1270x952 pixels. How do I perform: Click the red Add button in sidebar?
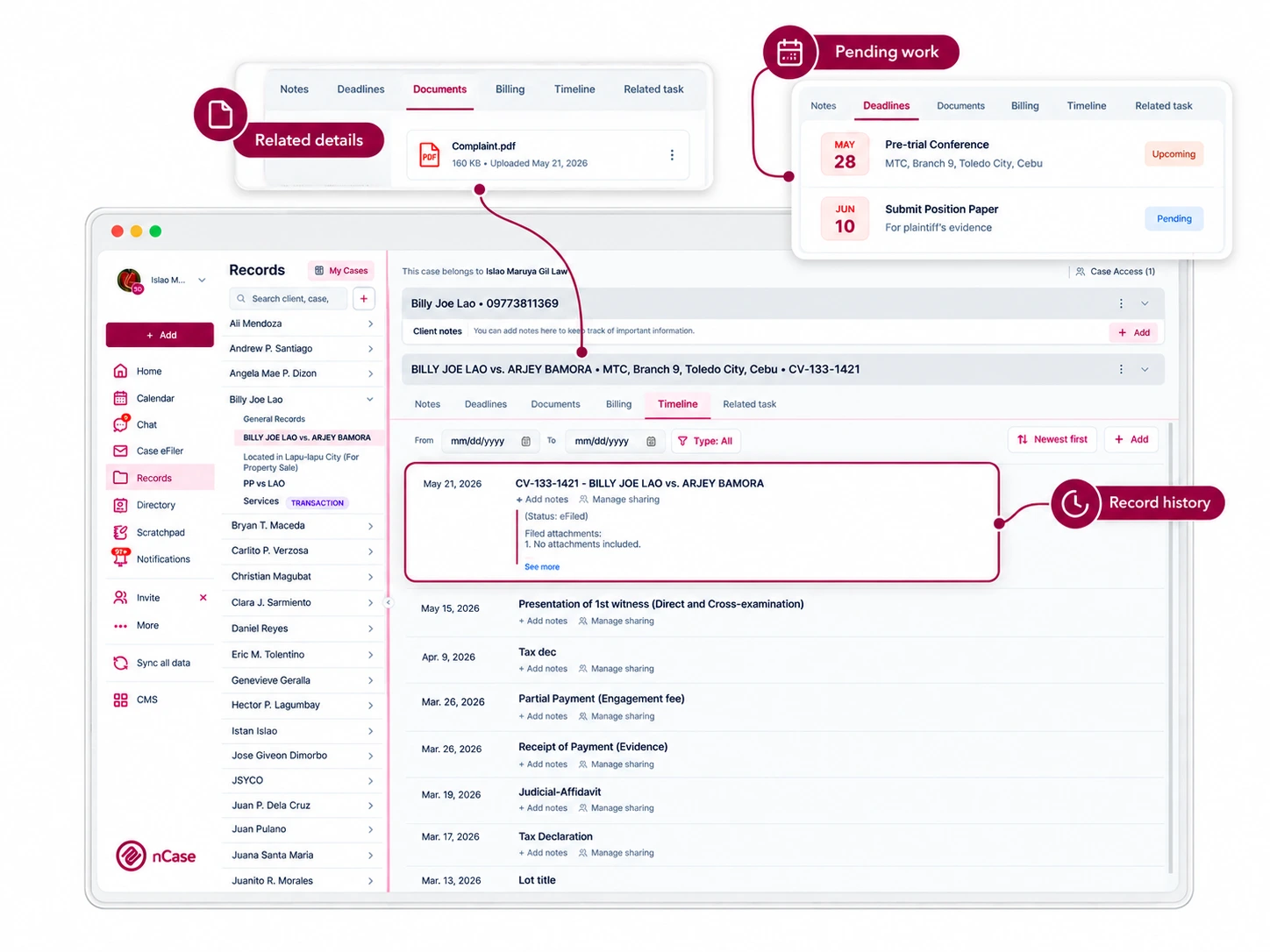tap(161, 336)
